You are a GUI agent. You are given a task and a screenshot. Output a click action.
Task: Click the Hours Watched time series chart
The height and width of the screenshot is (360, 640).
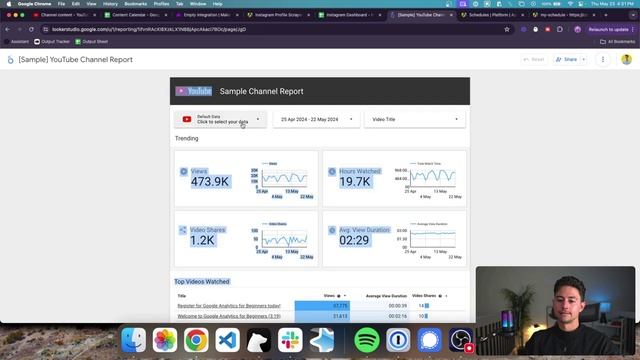point(429,179)
